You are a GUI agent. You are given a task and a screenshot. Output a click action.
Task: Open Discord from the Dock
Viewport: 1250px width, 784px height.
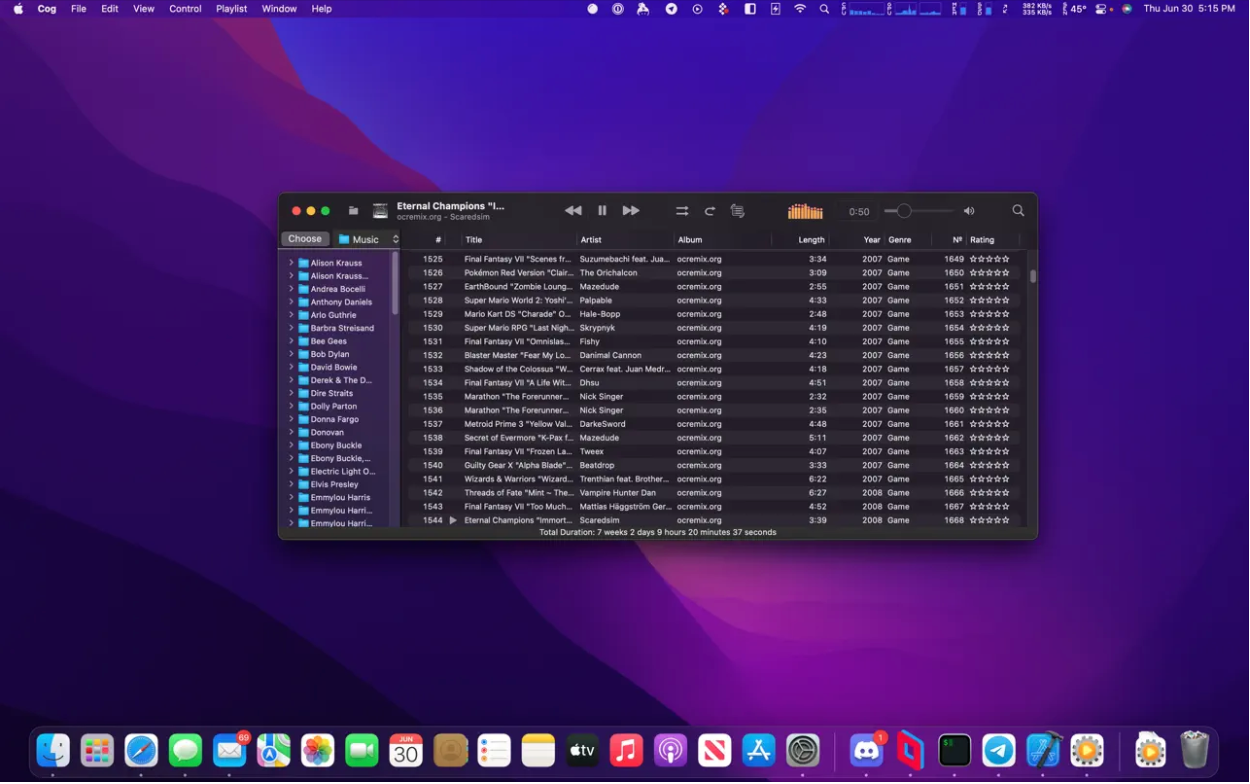866,751
